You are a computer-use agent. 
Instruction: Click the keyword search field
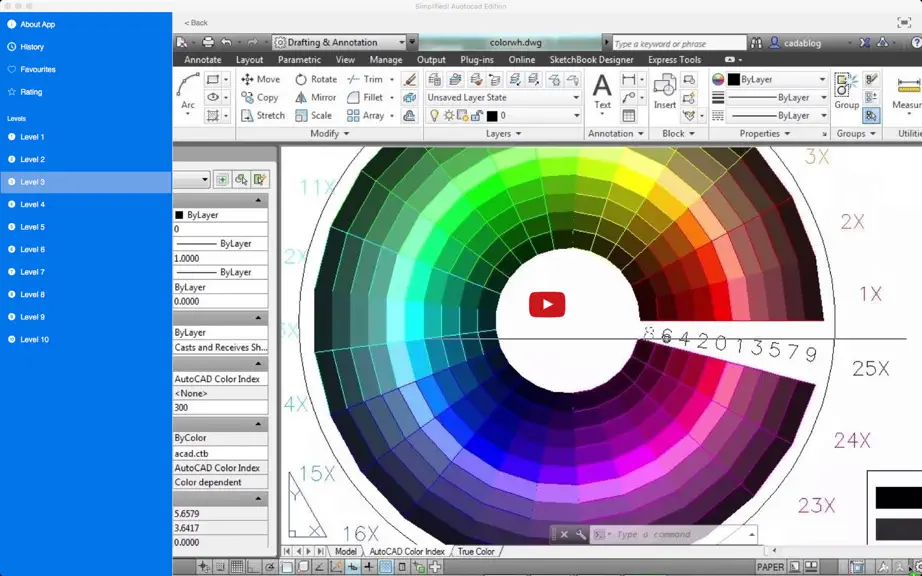[x=679, y=43]
